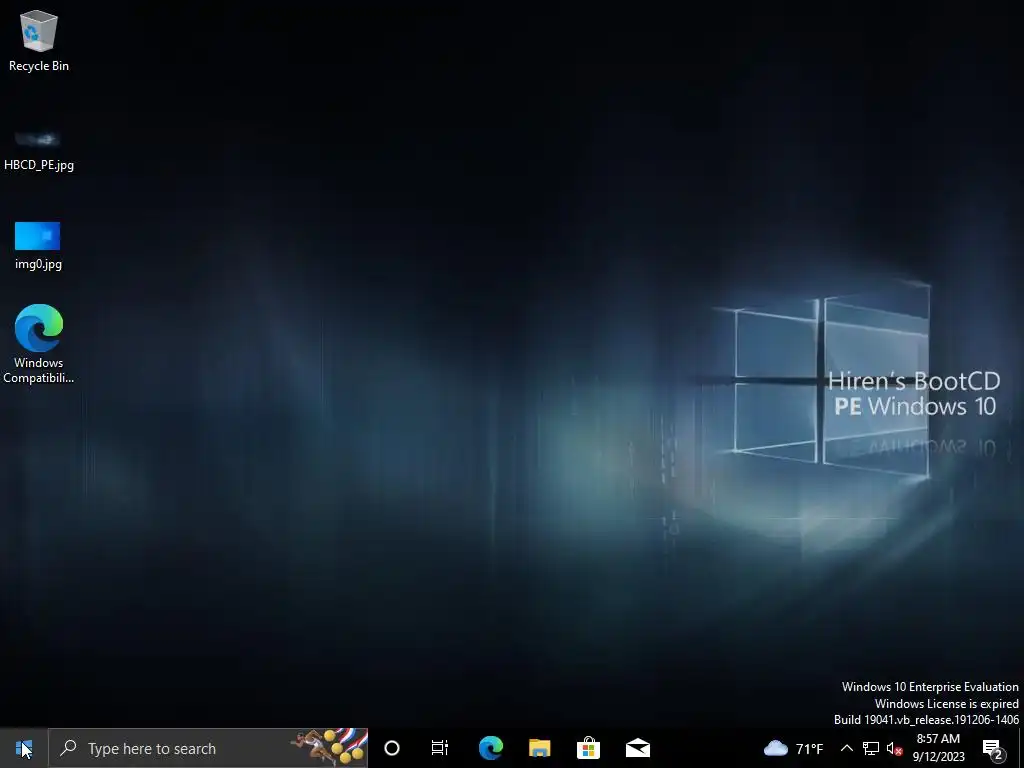1024x768 pixels.
Task: Click the search highlights runner image
Action: click(329, 747)
